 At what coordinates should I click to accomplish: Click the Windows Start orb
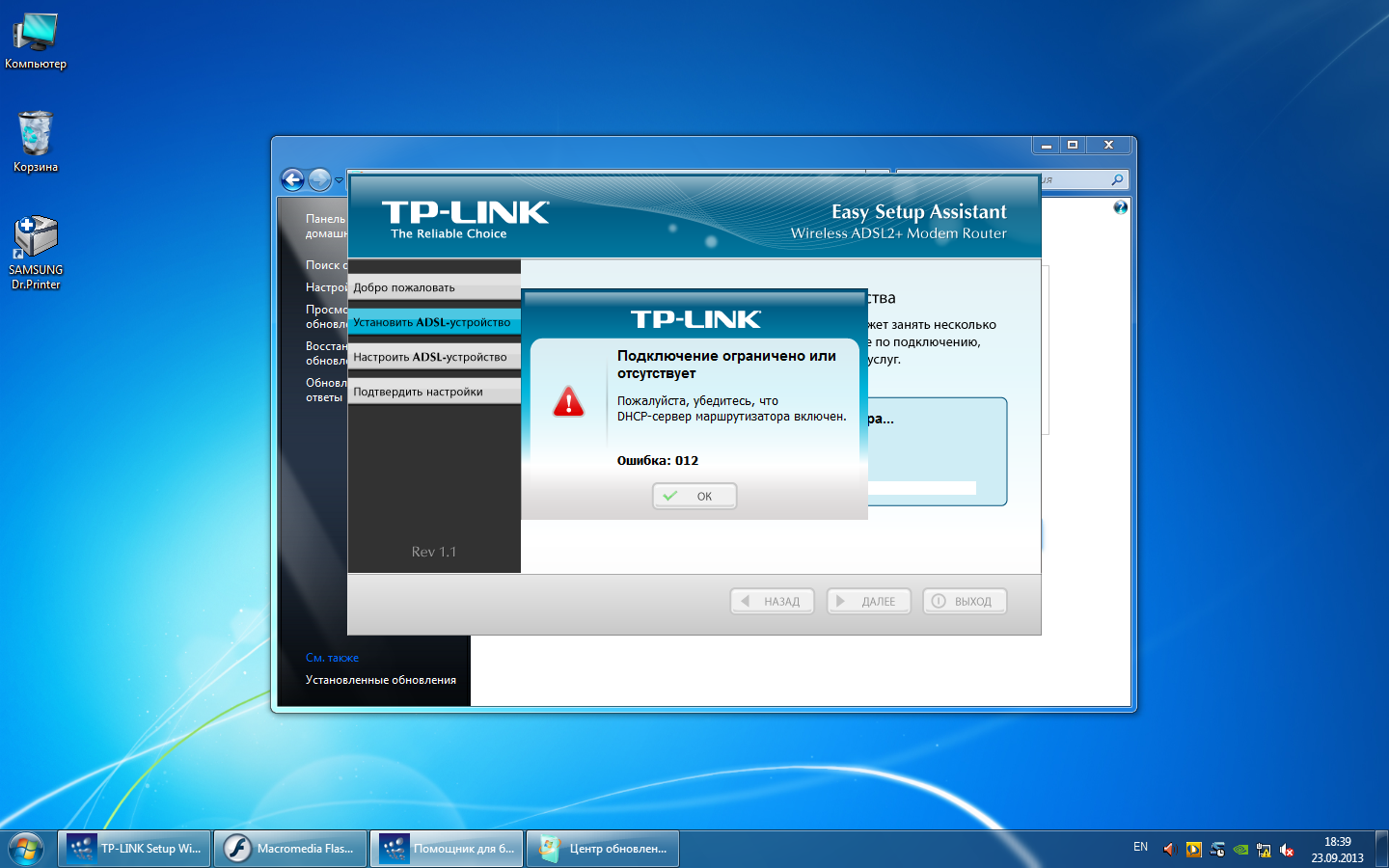pos(26,849)
